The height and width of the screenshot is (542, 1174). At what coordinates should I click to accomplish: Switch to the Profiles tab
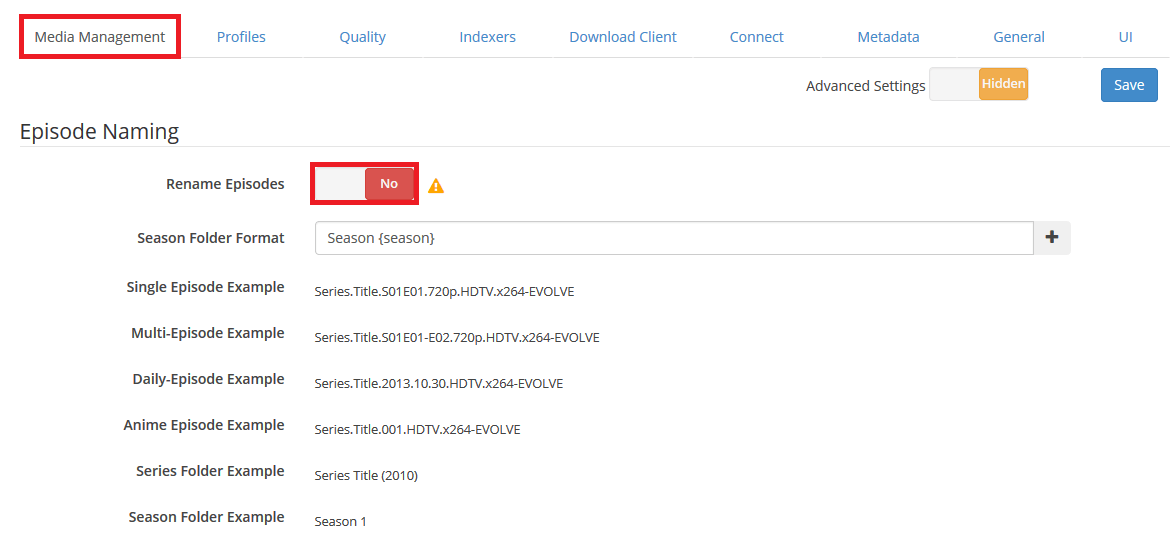[x=241, y=37]
